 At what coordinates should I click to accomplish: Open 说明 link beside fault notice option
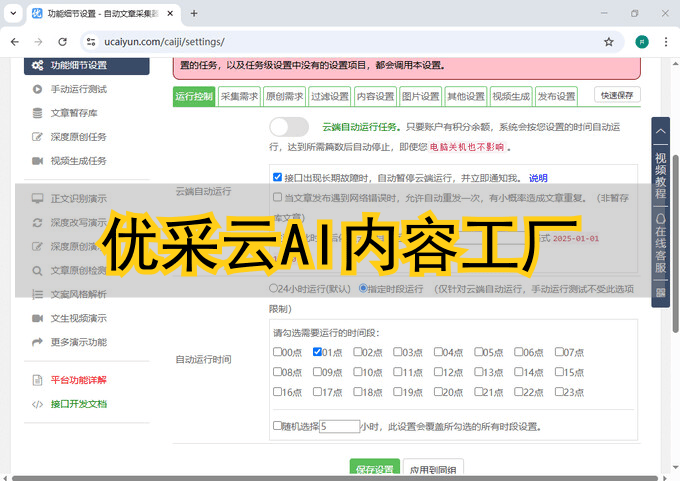(x=538, y=178)
